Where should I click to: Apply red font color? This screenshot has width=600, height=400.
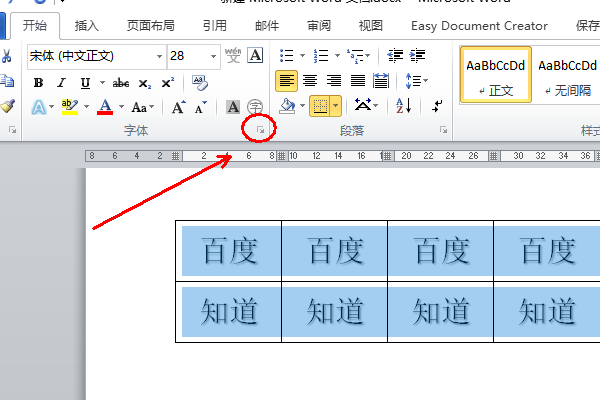tap(105, 107)
